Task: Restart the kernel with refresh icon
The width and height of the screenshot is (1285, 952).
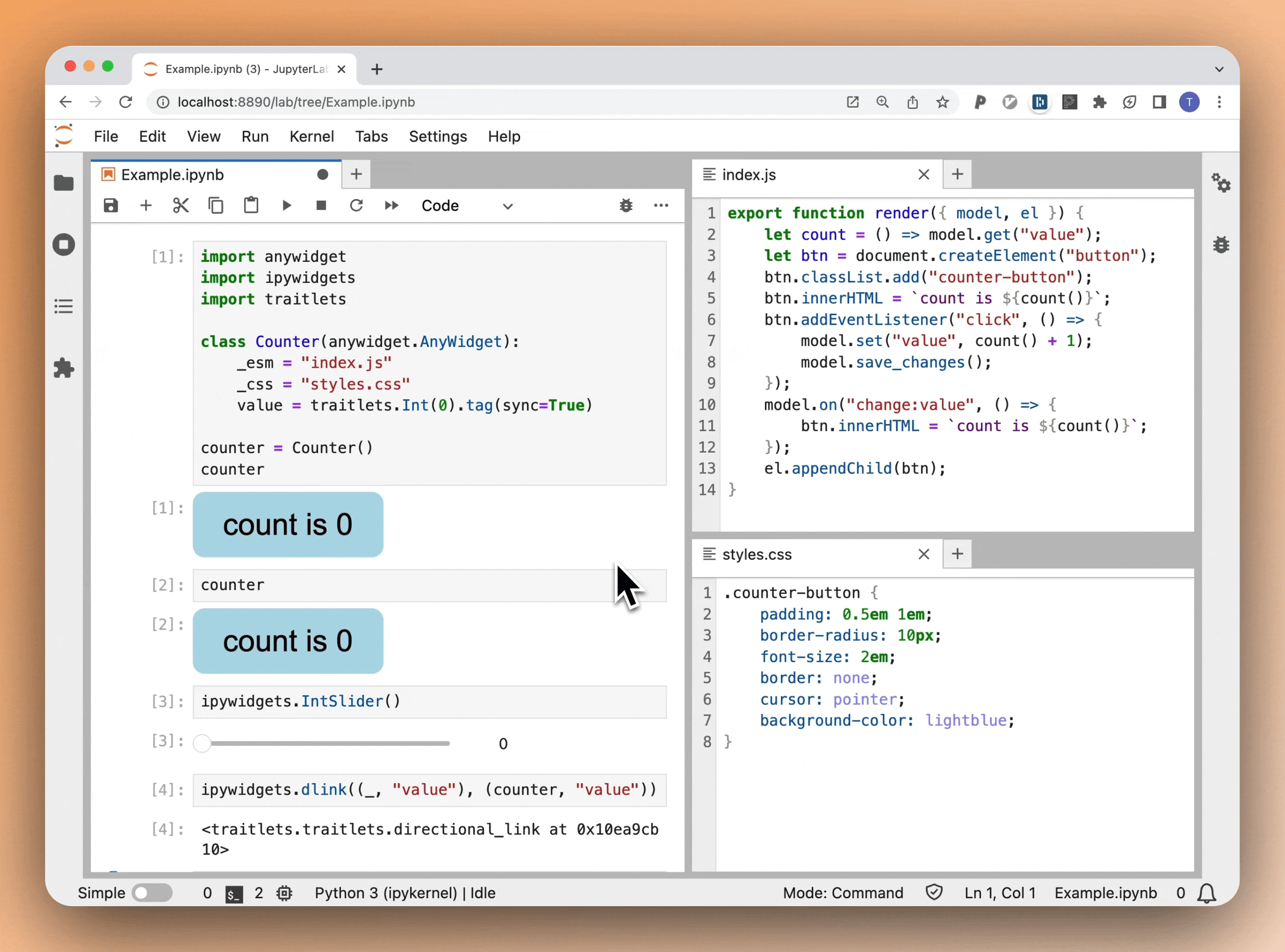Action: pos(356,206)
